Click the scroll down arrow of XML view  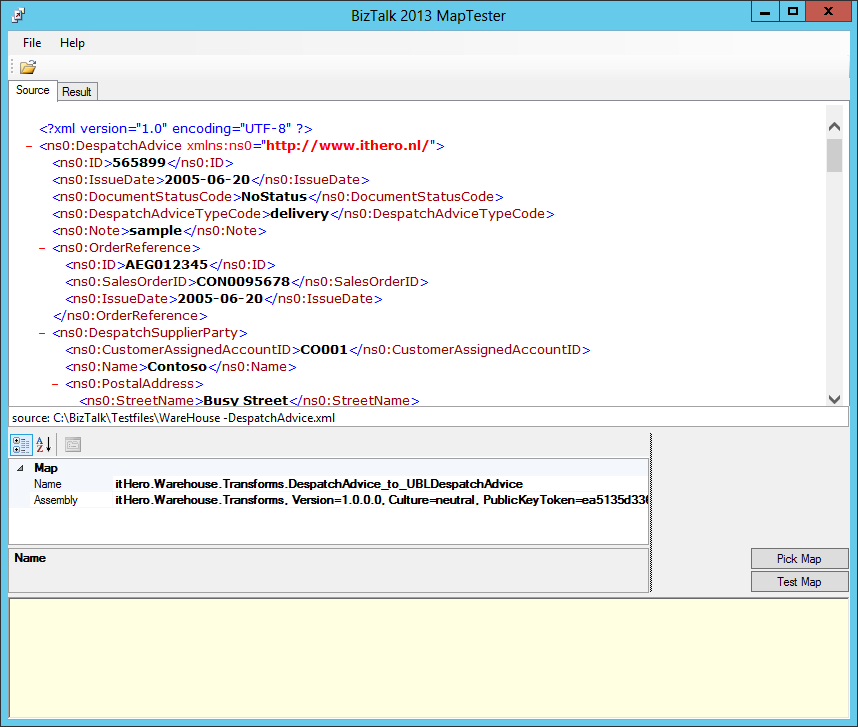(834, 399)
